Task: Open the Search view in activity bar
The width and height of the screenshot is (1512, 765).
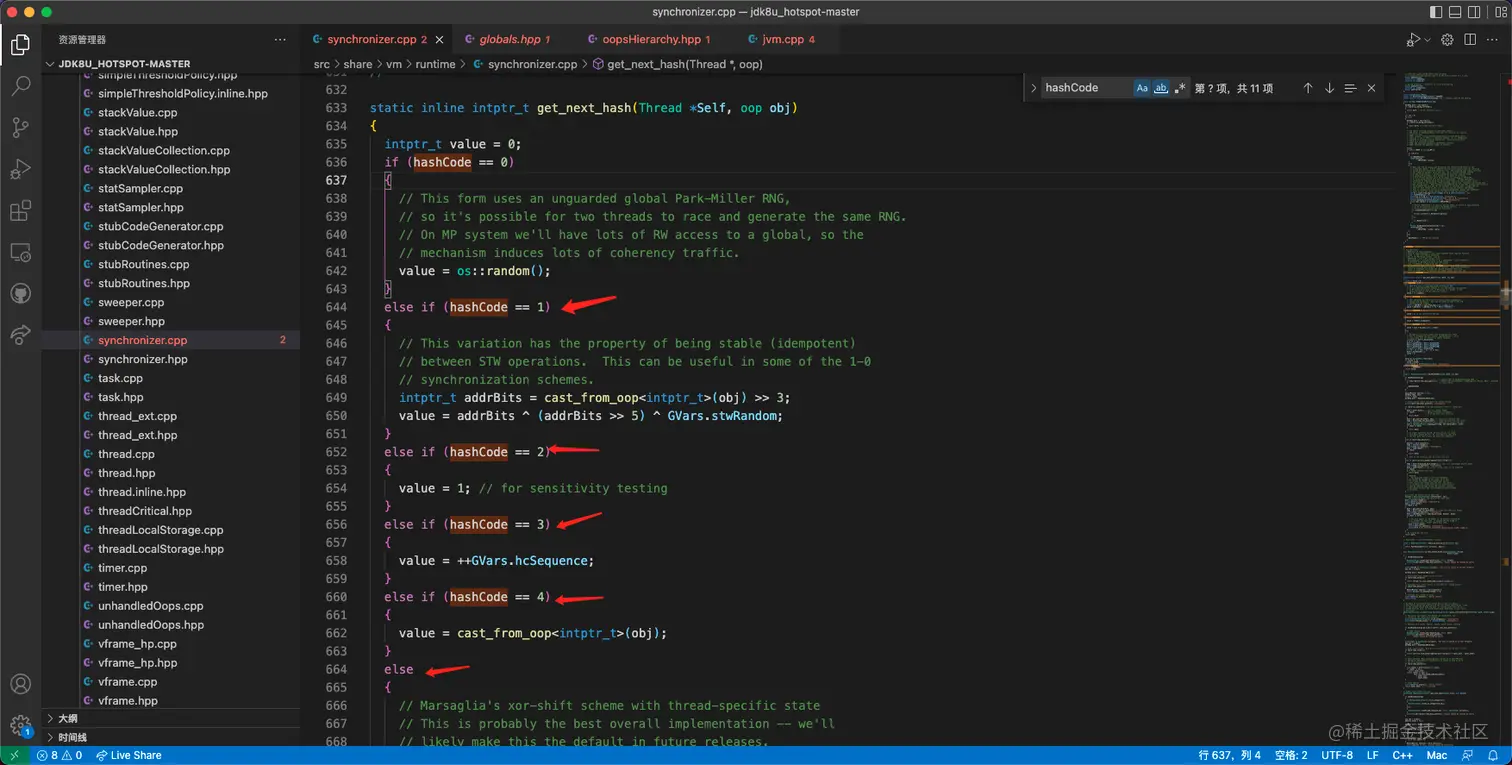Action: pyautogui.click(x=20, y=86)
